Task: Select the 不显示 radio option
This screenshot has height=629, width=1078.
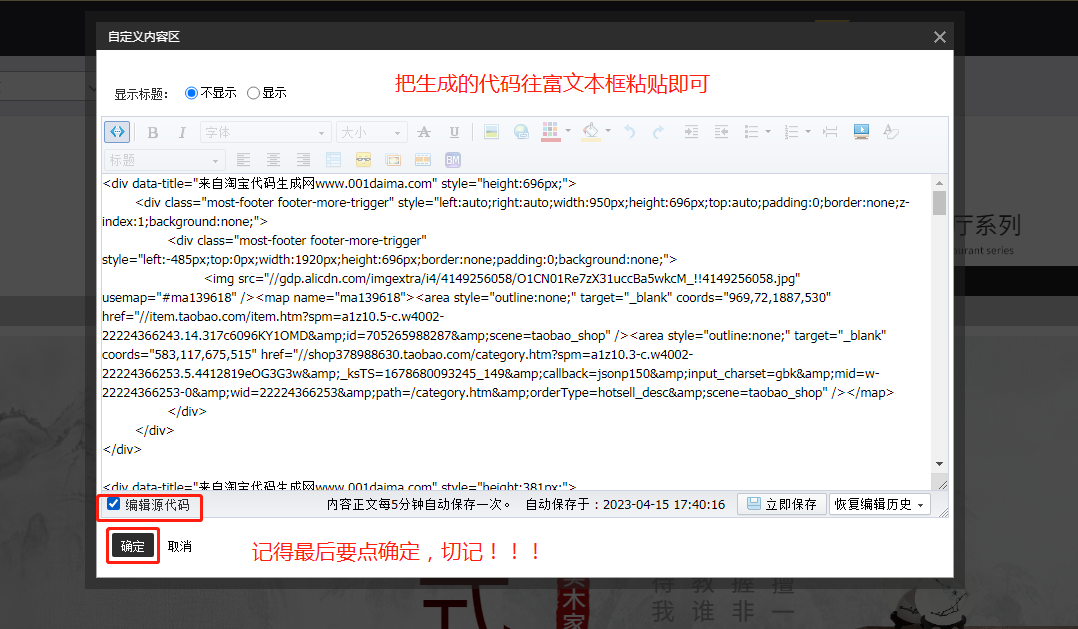Action: click(x=191, y=93)
